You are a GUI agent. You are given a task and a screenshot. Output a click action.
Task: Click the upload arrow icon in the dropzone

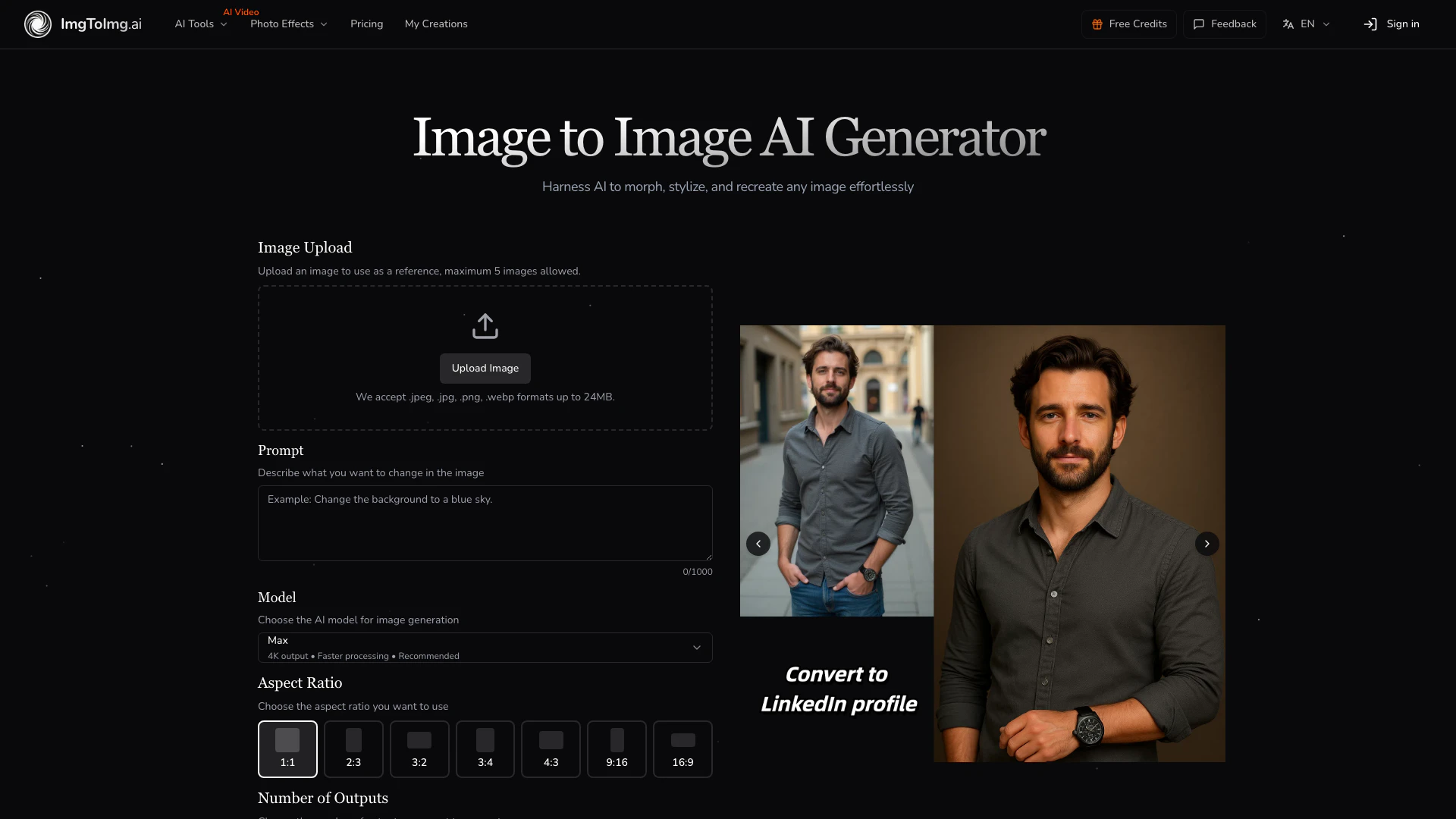coord(485,326)
